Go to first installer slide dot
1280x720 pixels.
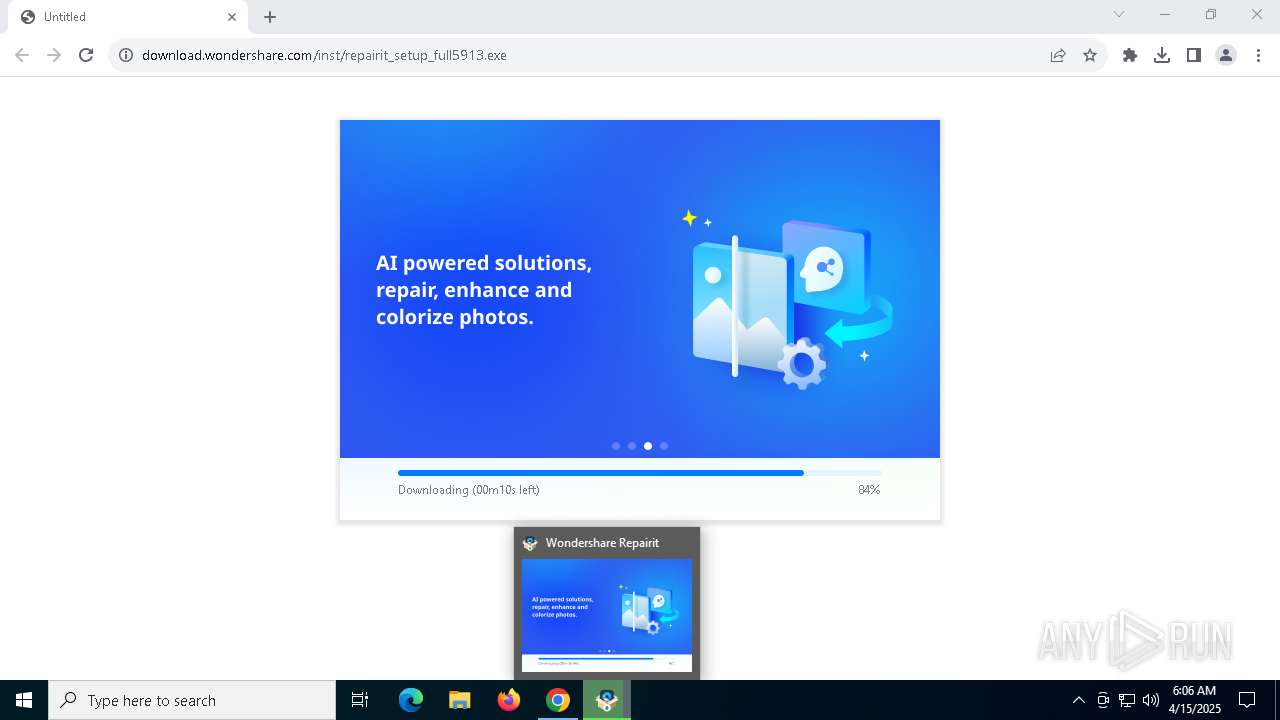[616, 446]
